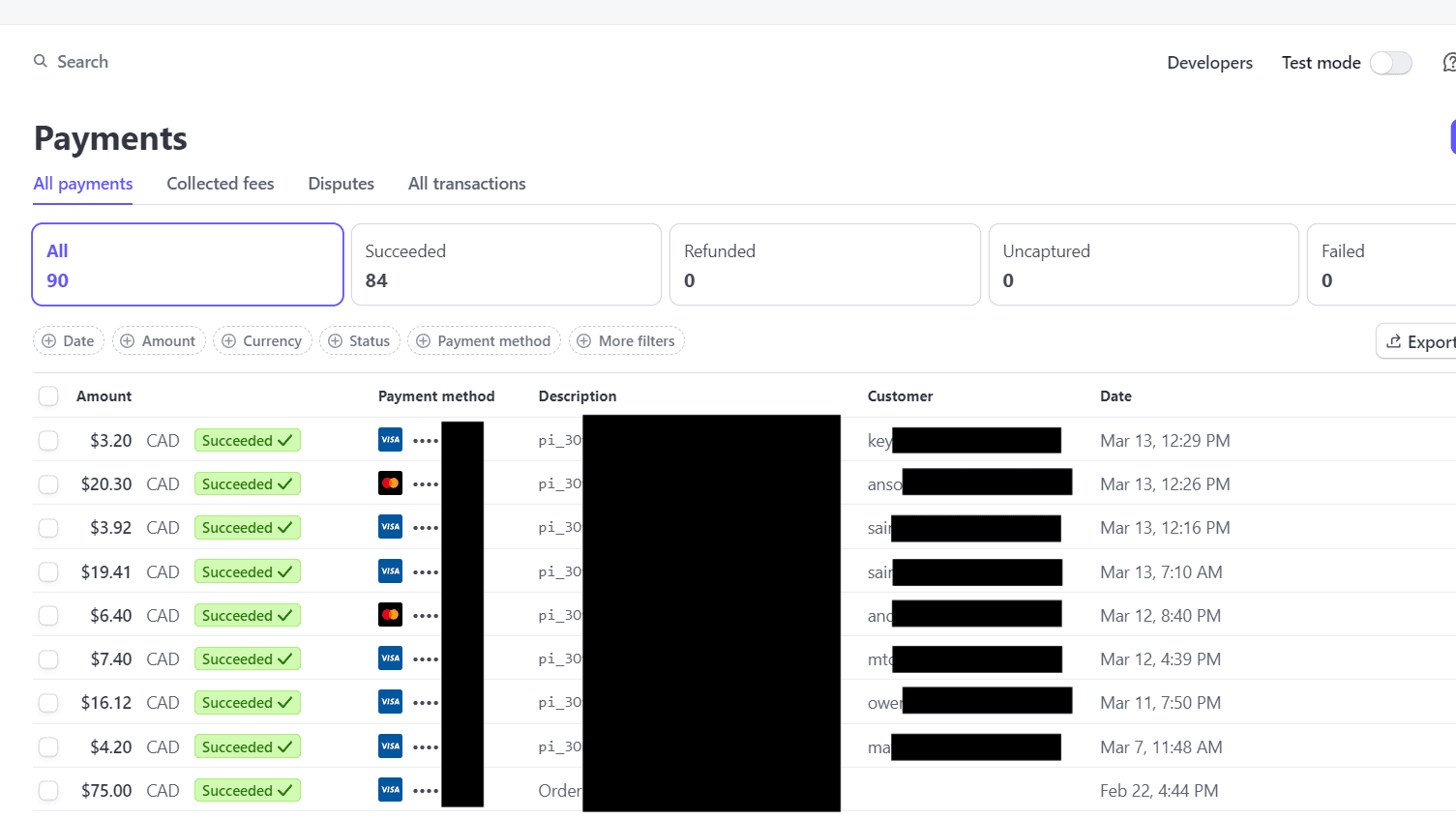Switch to All payments tab
The image size is (1456, 819).
point(83,184)
